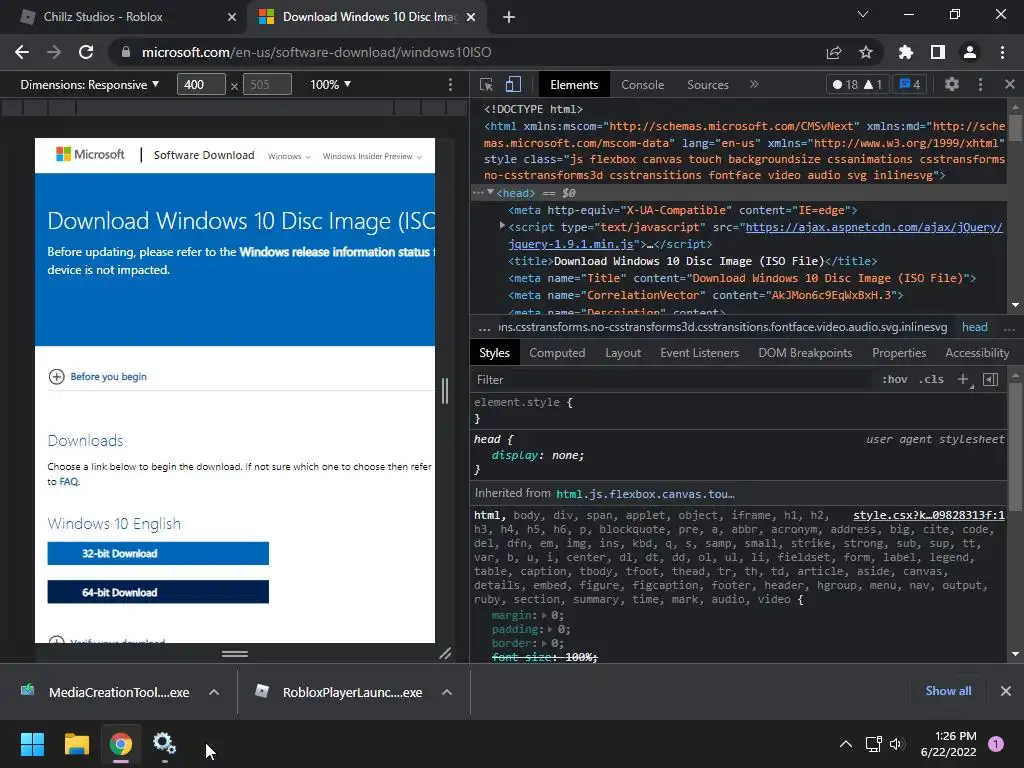Toggle Chrome side panel icon
The width and height of the screenshot is (1024, 768).
click(938, 52)
